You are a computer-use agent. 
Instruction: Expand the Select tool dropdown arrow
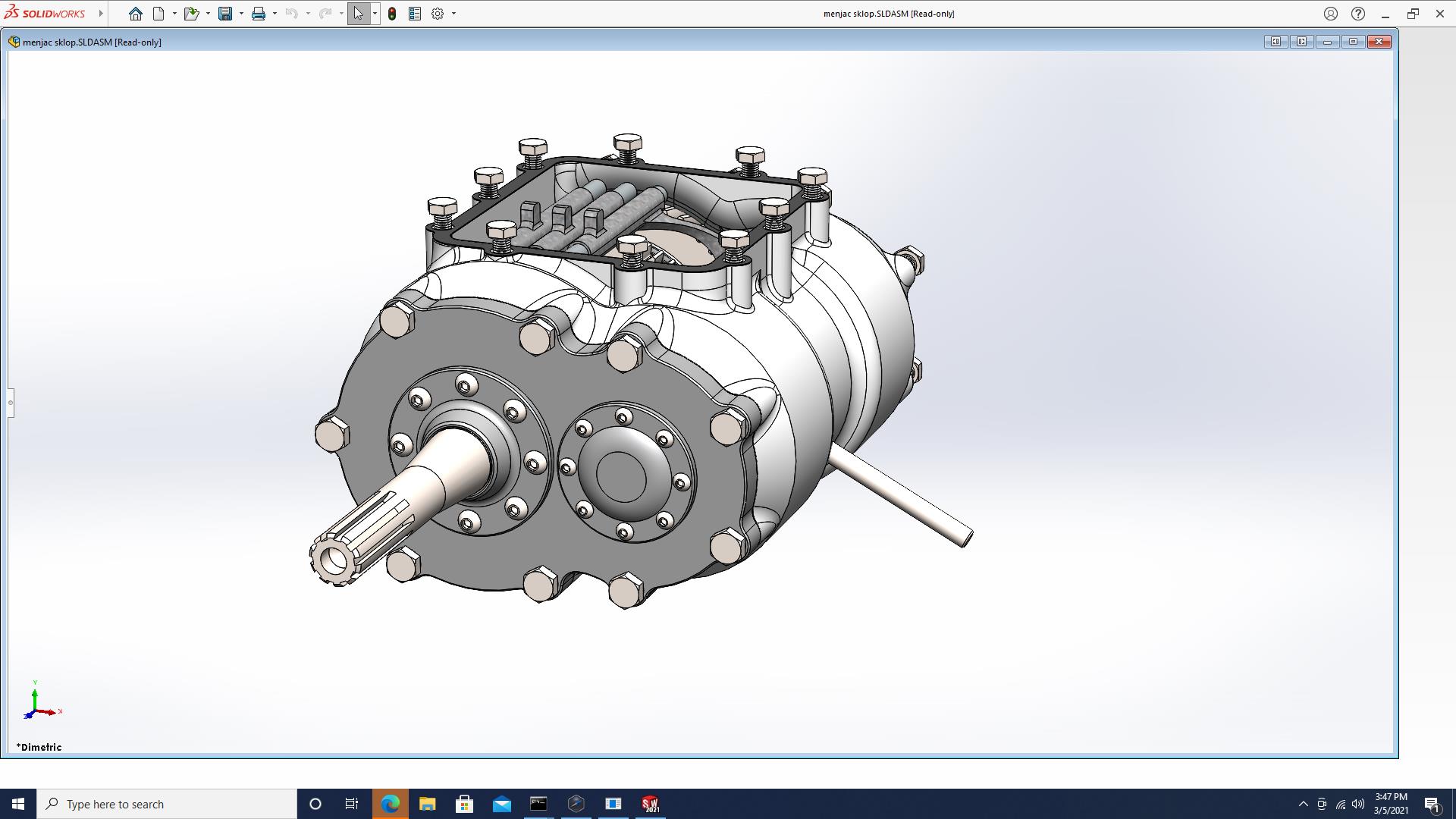coord(375,14)
